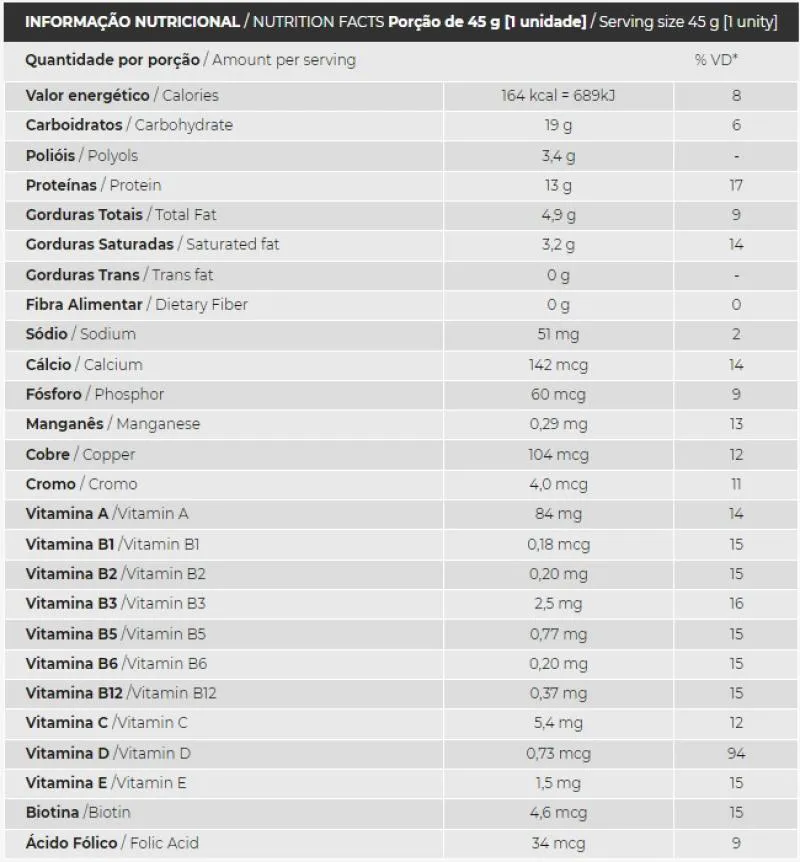The image size is (800, 862).
Task: Click the 'Fibra Alimentar / Dietary Fiber' label
Action: click(x=136, y=304)
